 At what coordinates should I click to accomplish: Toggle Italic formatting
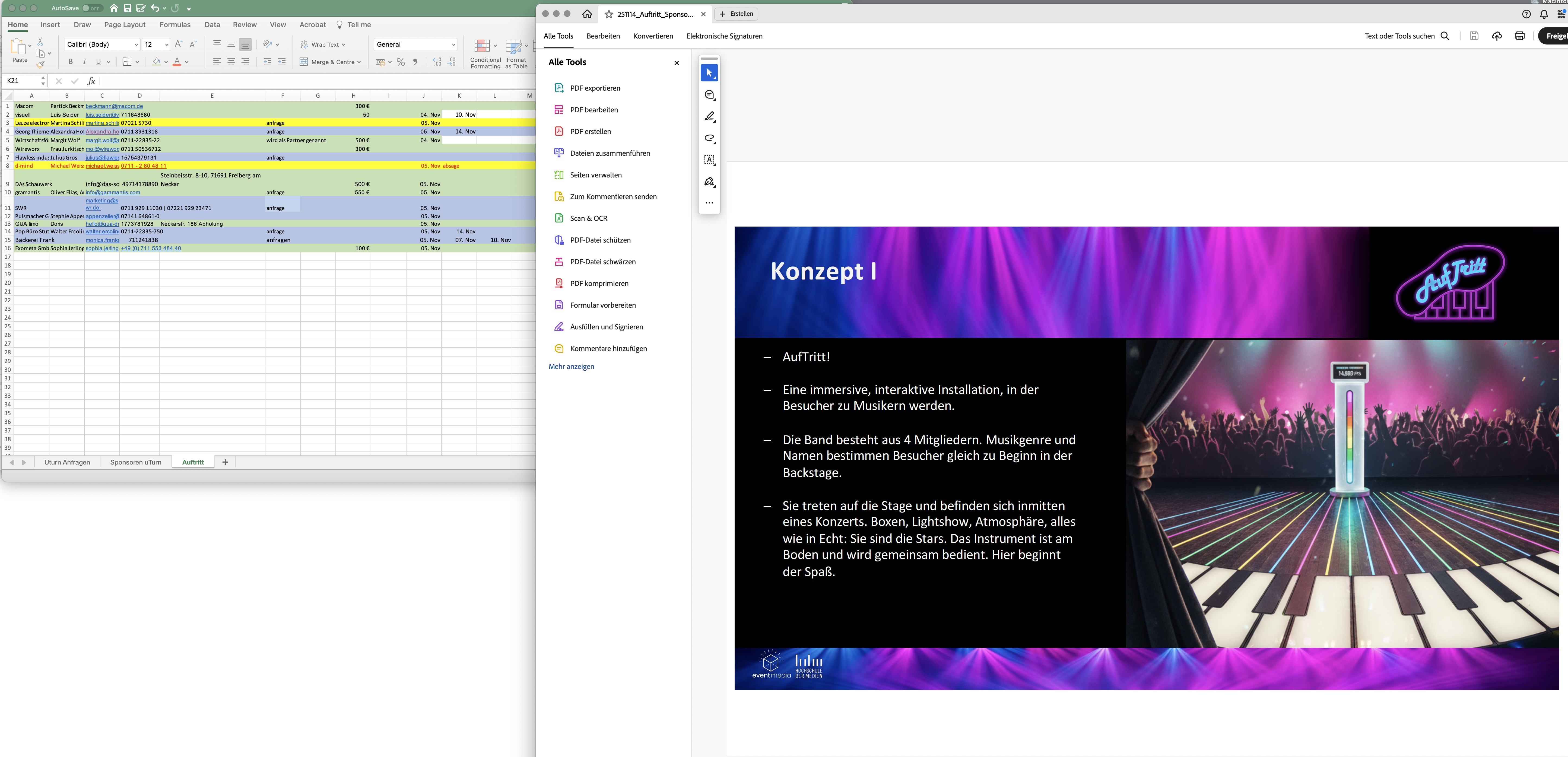click(x=85, y=62)
